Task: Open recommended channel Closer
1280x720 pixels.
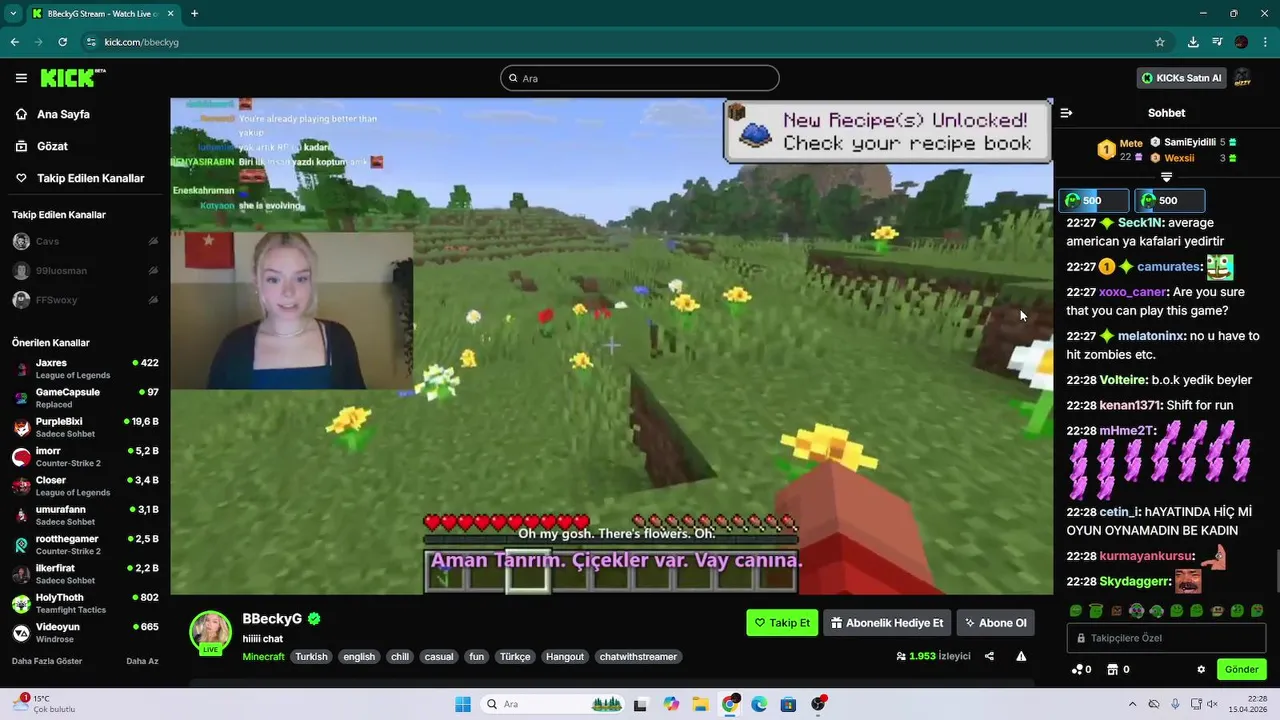Action: (x=85, y=486)
